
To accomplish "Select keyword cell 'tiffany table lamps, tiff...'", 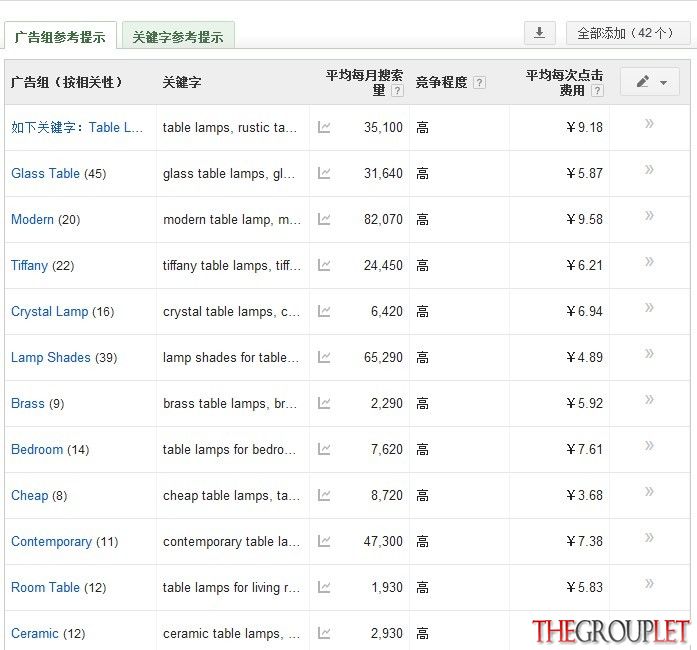I will click(232, 265).
